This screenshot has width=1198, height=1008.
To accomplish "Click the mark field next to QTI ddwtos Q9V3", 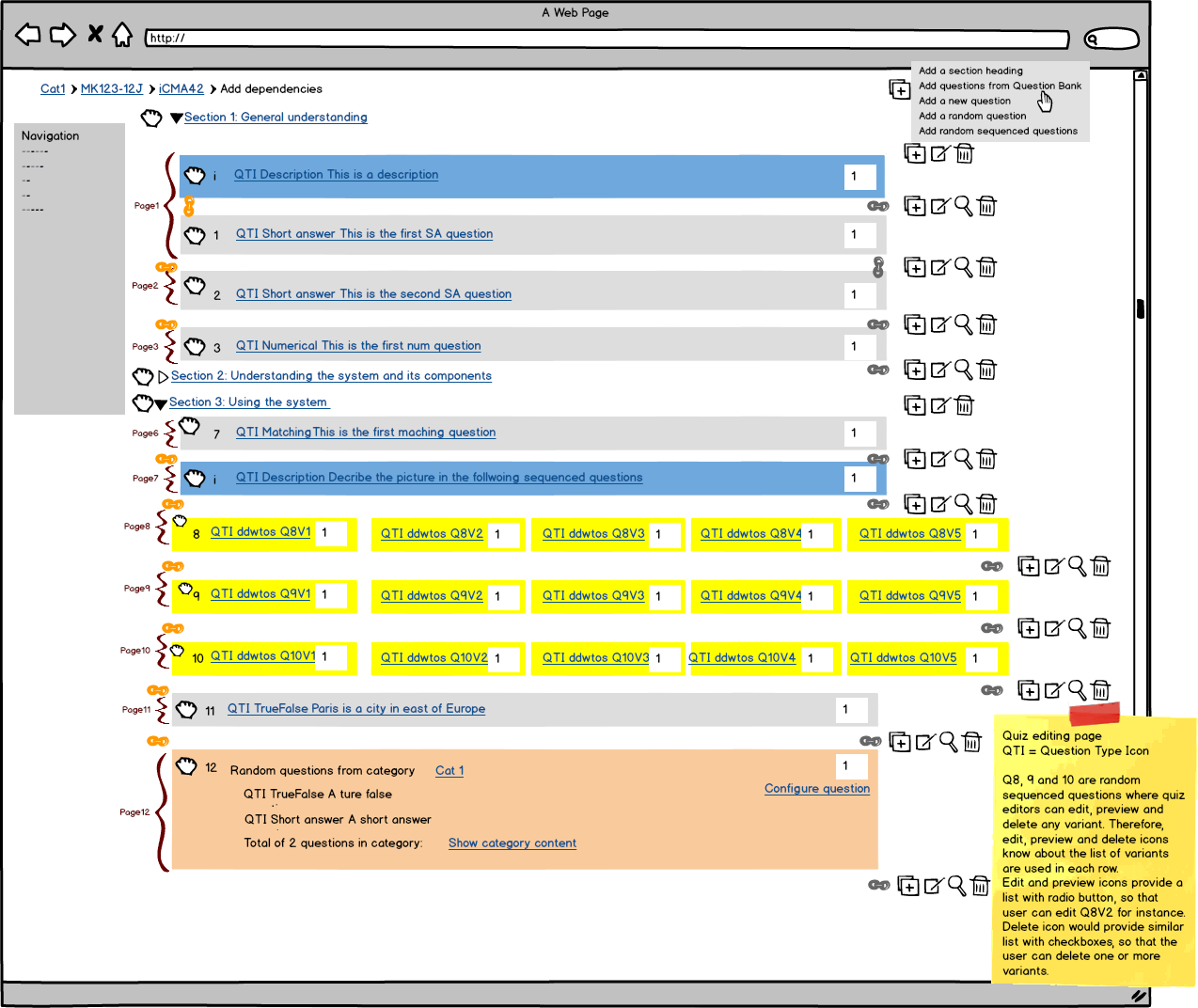I will [665, 596].
